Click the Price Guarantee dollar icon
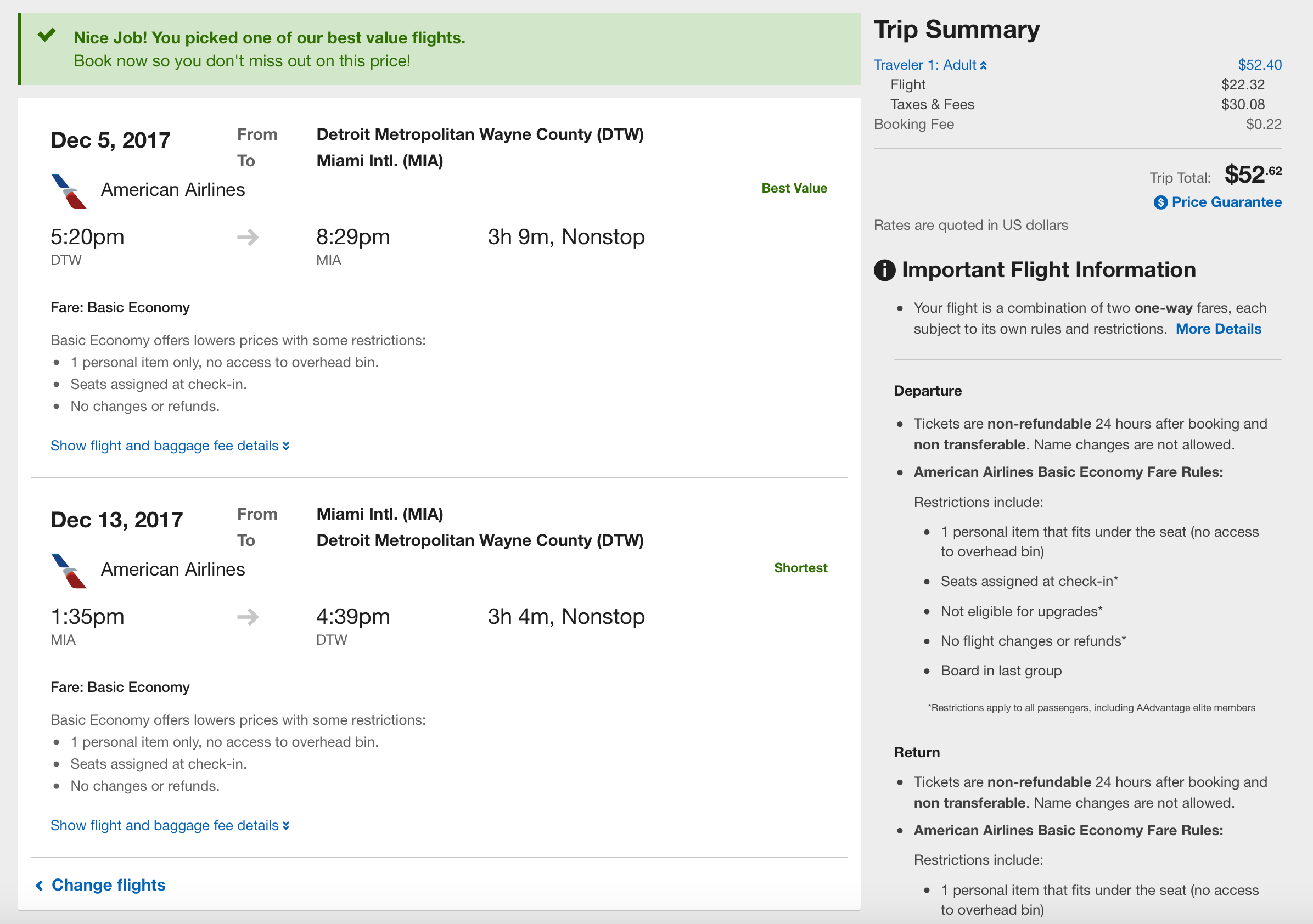This screenshot has width=1313, height=924. [1160, 202]
